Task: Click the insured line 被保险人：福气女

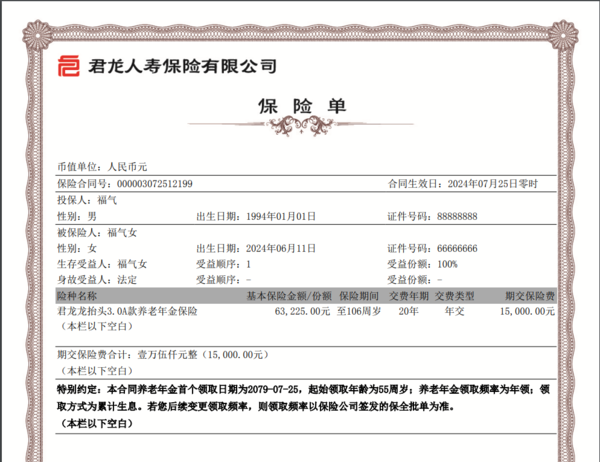Action: 97,232
